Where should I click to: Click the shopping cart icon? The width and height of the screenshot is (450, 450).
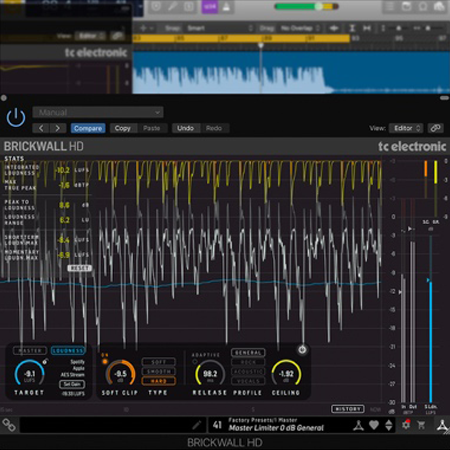pos(421,425)
